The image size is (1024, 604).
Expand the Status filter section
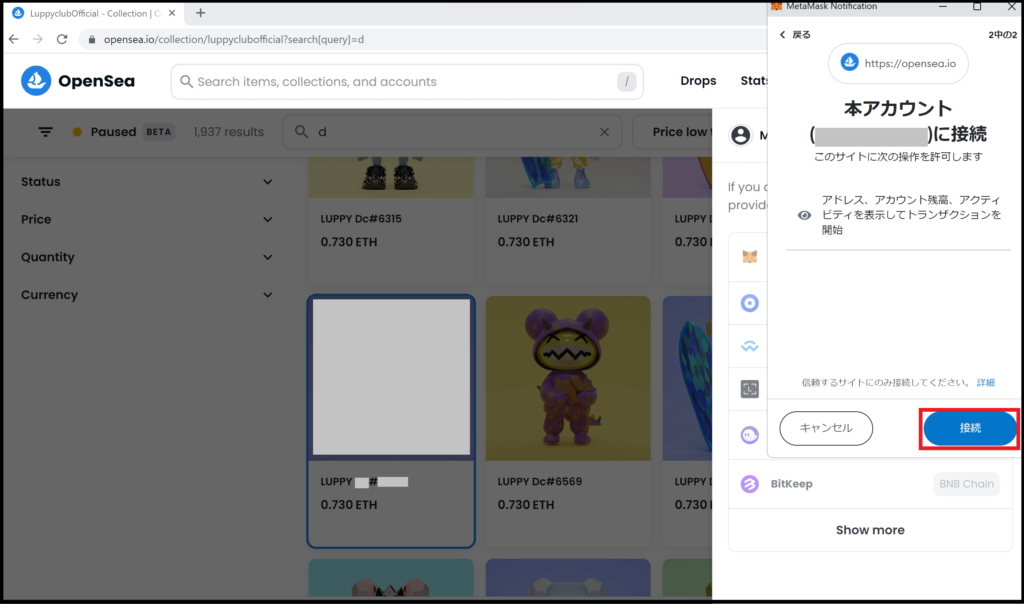click(147, 182)
